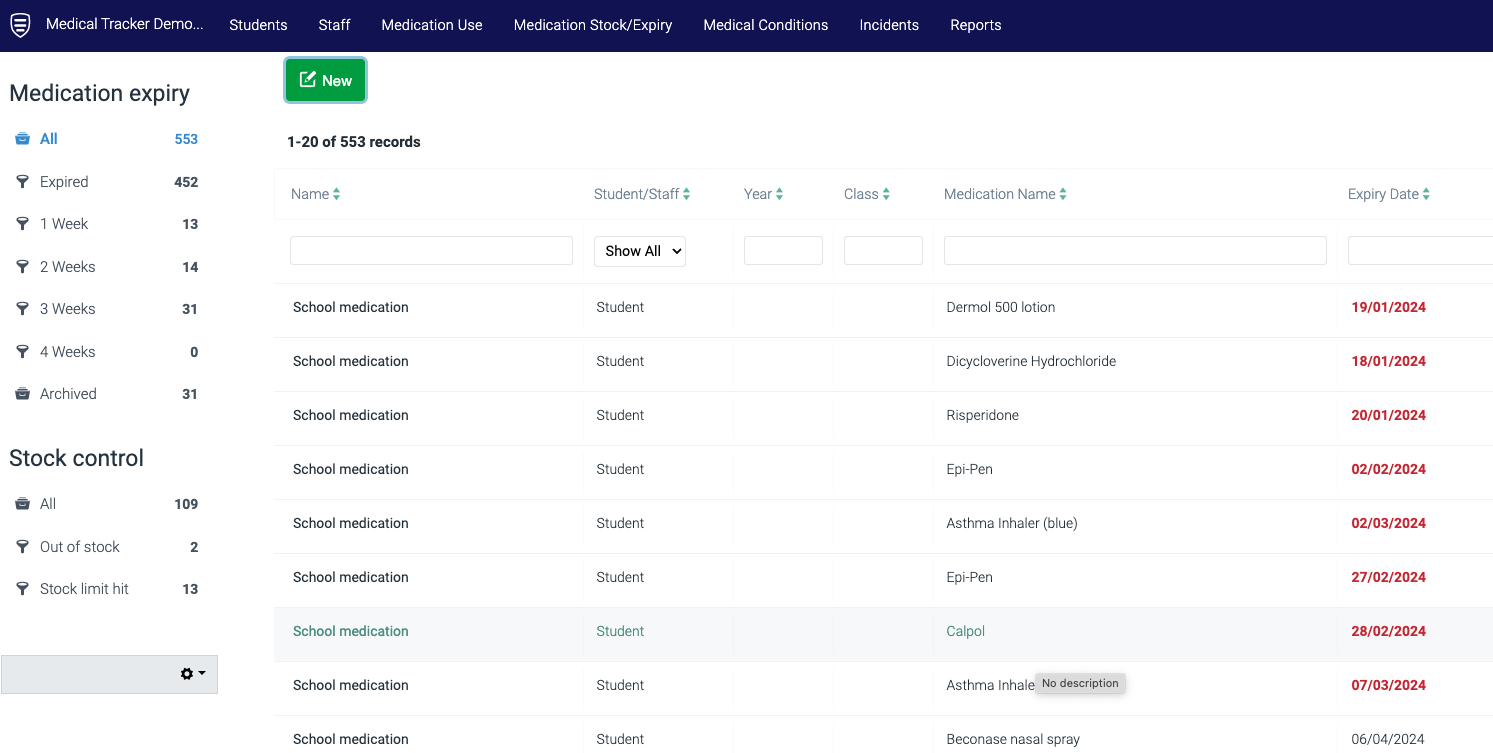1493x753 pixels.
Task: Click the Medication Name filter field
Action: pyautogui.click(x=1135, y=251)
